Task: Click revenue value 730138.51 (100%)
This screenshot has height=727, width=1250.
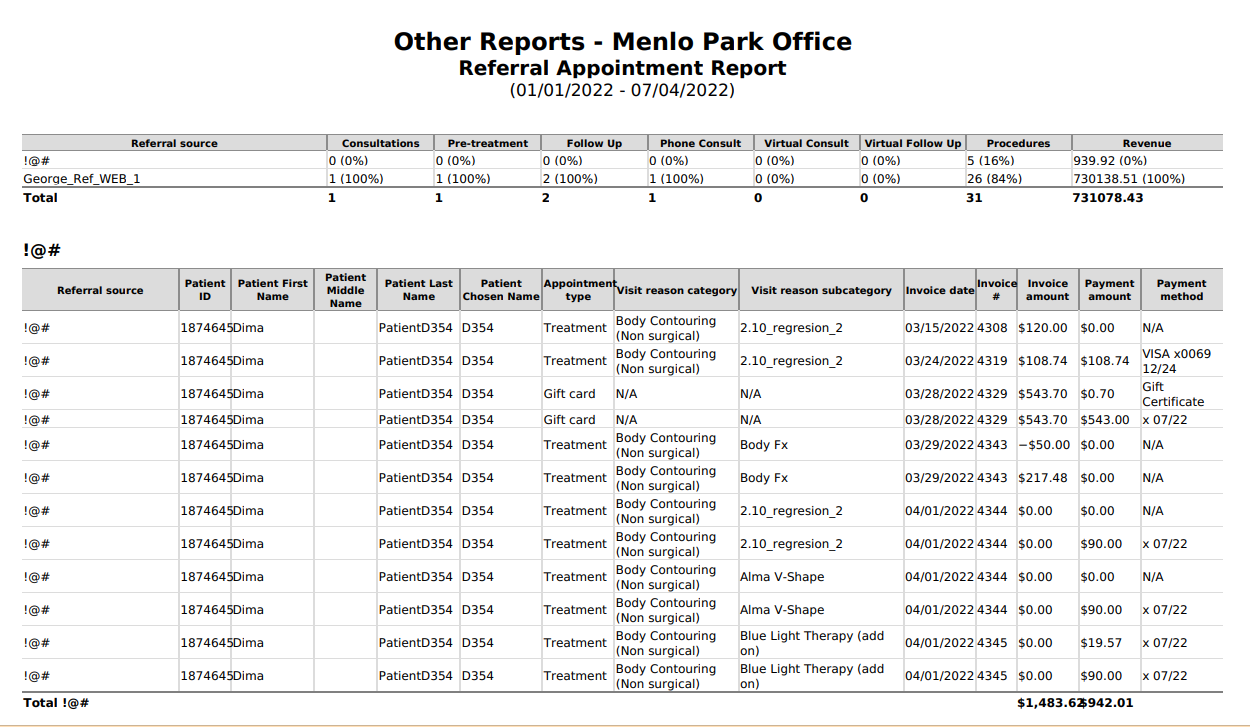Action: click(1129, 179)
